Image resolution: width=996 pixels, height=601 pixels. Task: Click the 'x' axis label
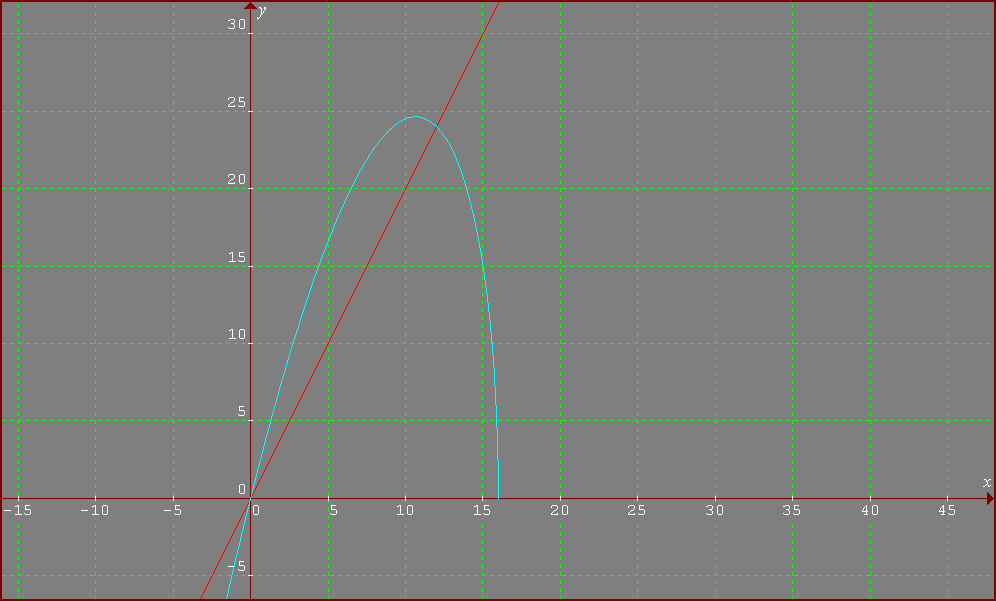(x=986, y=483)
